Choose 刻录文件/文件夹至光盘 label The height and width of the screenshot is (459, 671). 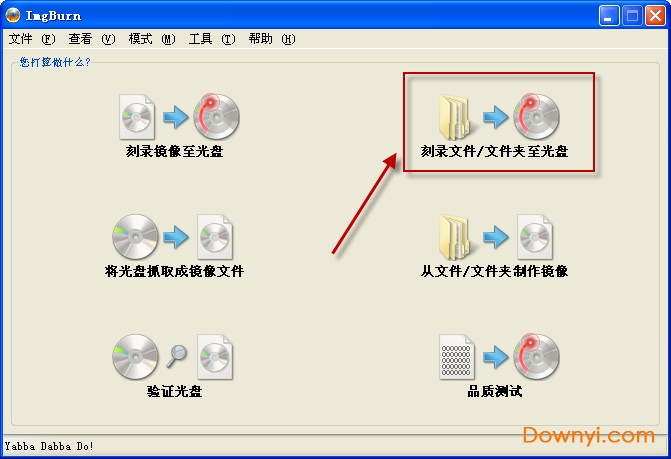pos(494,151)
